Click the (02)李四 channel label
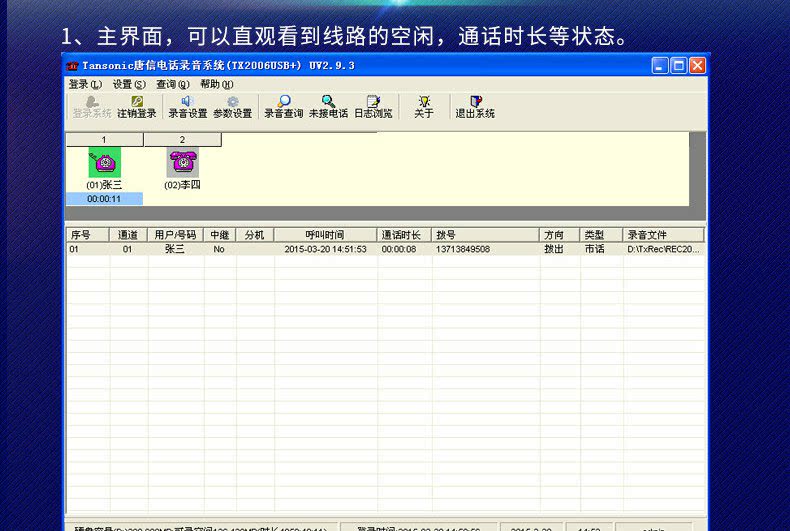This screenshot has height=531, width=790. point(182,185)
